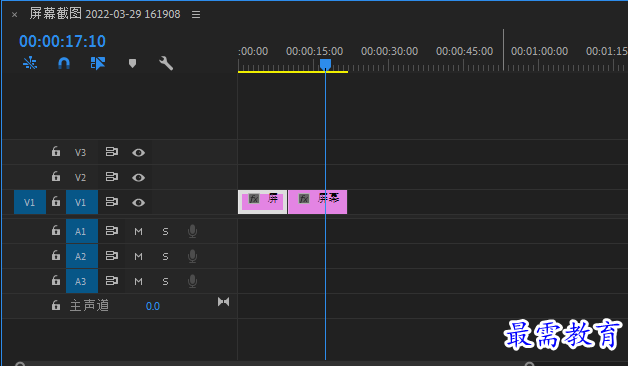Toggle sync lock for track A3
Viewport: 628px width, 366px height.
pyautogui.click(x=112, y=281)
